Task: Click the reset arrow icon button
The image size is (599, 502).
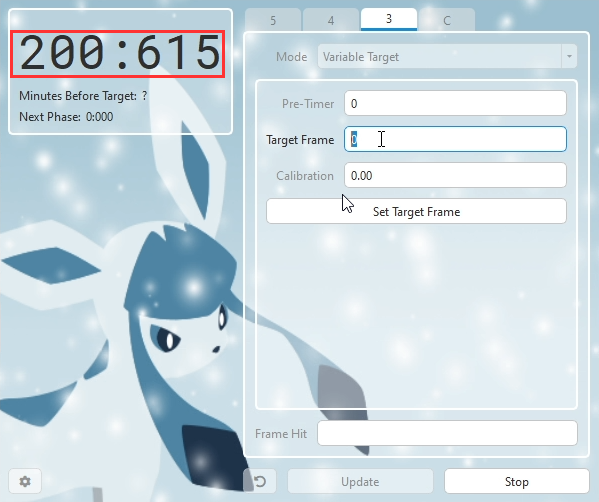Action: [260, 481]
